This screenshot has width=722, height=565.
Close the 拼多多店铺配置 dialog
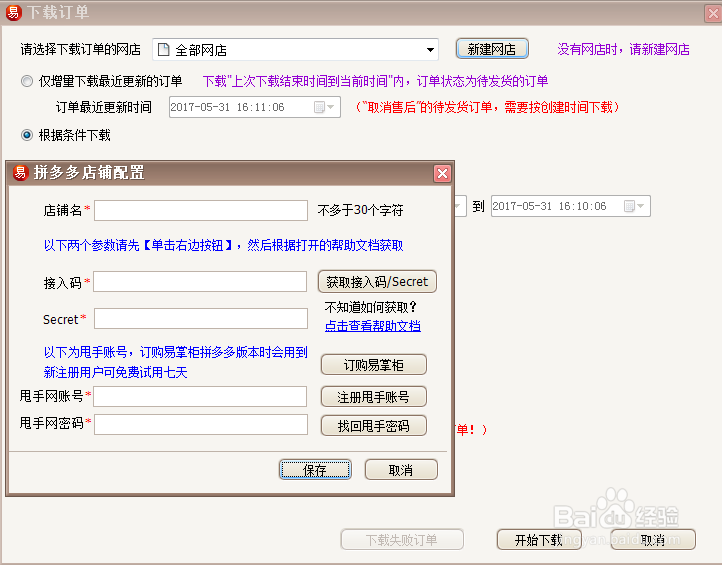[x=443, y=174]
